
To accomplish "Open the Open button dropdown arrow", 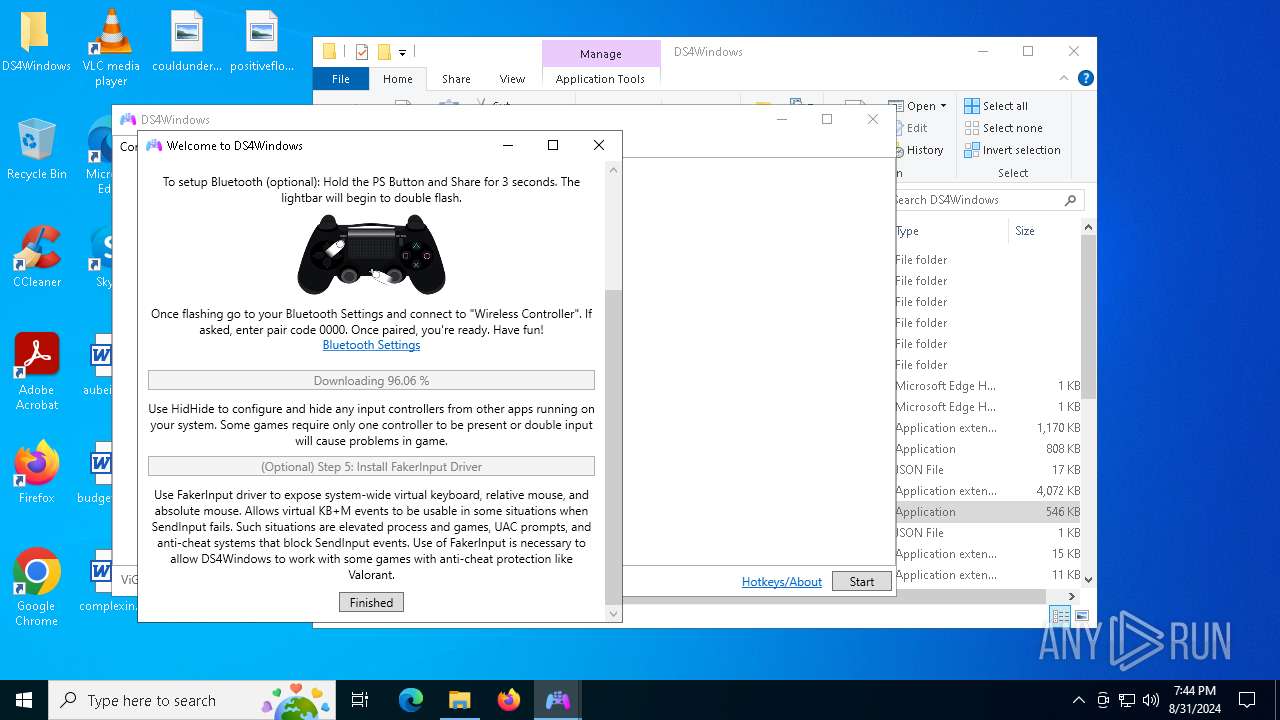I will pos(943,106).
